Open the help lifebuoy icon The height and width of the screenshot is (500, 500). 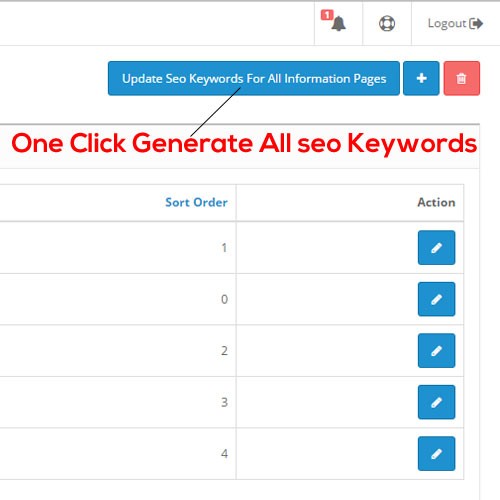click(387, 24)
